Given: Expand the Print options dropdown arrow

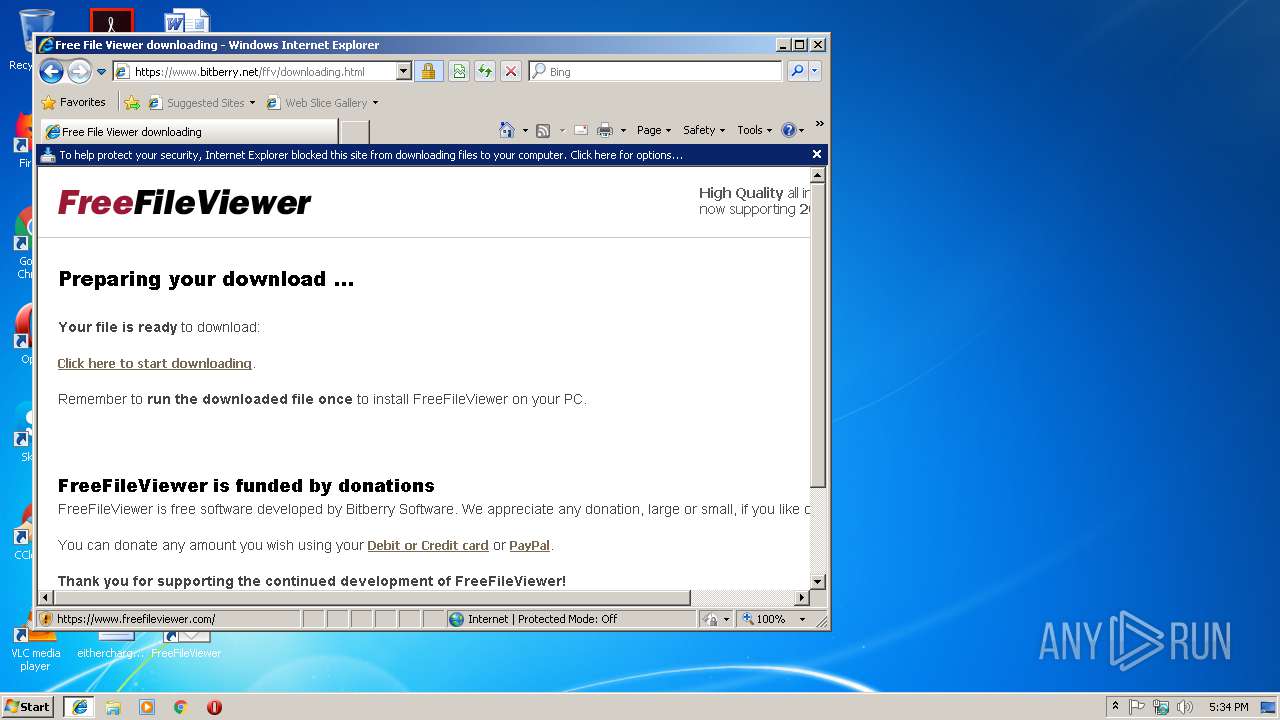Looking at the screenshot, I should (x=623, y=130).
